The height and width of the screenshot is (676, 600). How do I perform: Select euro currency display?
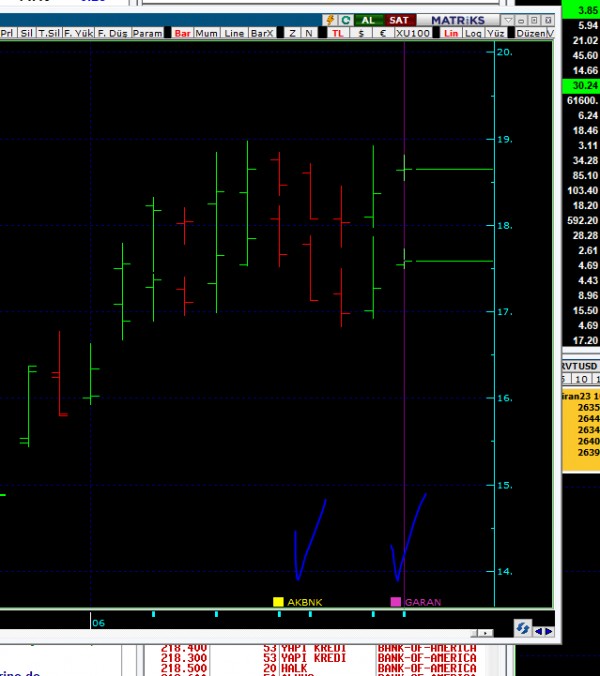[383, 33]
